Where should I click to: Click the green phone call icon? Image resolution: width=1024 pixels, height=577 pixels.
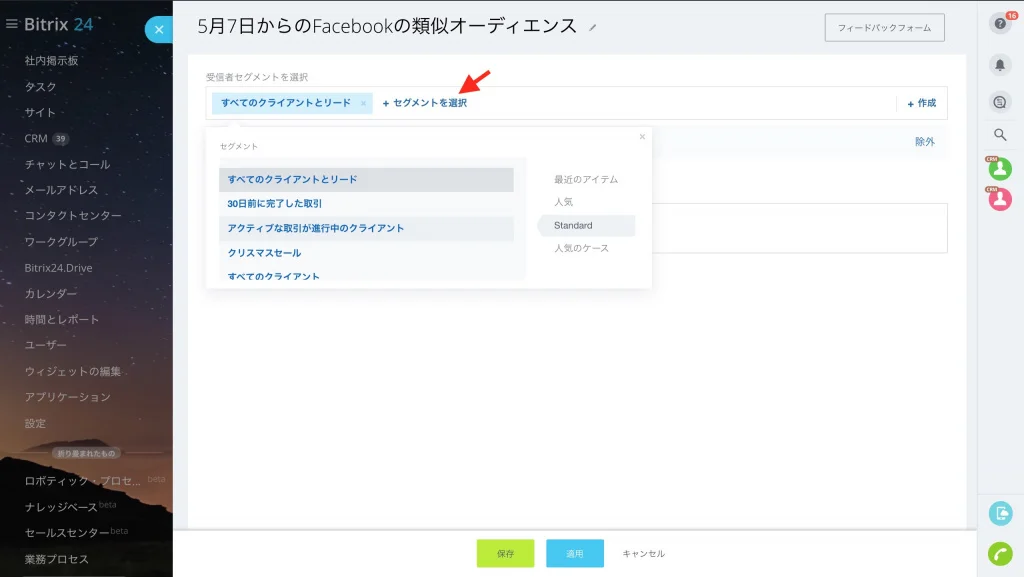(1000, 554)
